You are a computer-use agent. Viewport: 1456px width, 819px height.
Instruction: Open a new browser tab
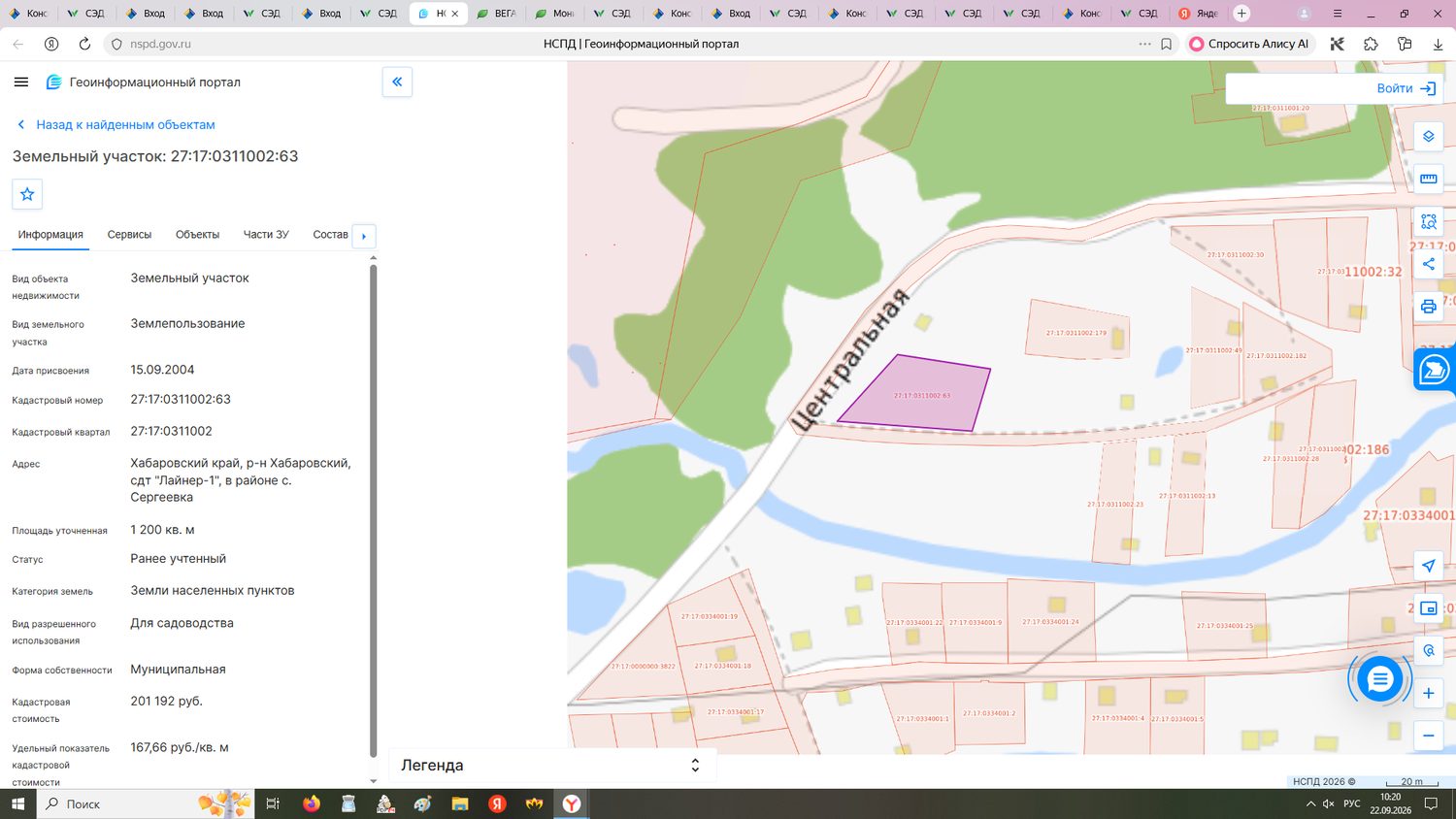(x=1241, y=14)
